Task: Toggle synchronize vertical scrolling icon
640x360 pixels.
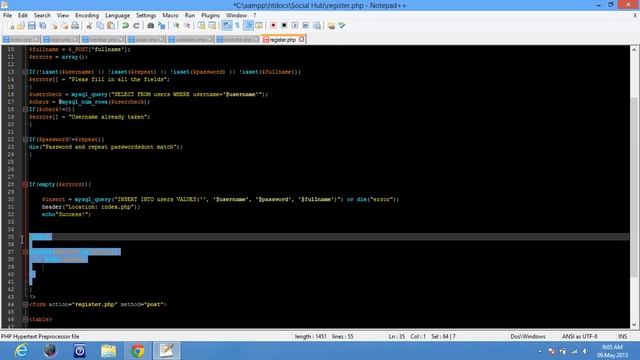Action: (201, 26)
